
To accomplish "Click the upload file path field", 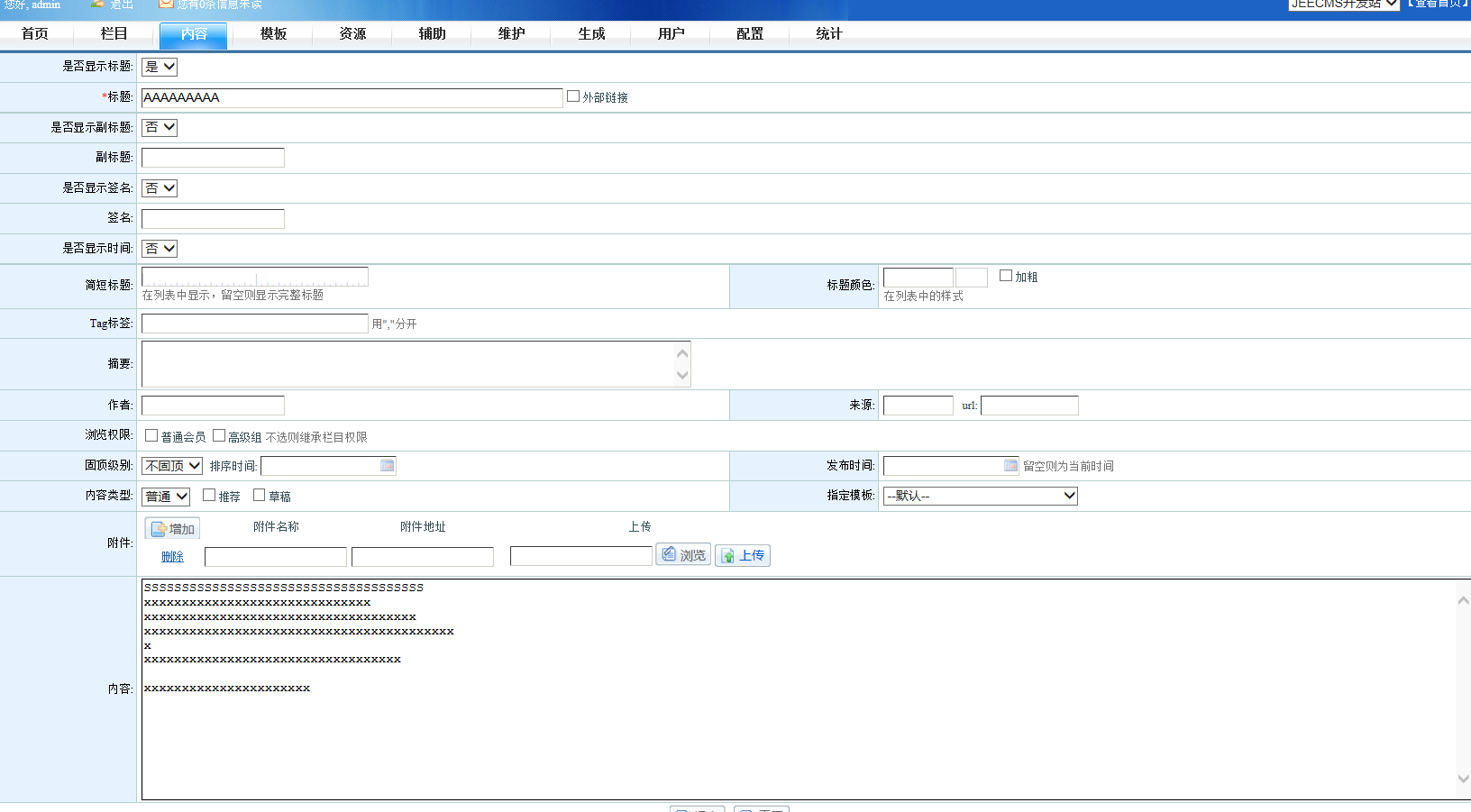I will tap(581, 556).
